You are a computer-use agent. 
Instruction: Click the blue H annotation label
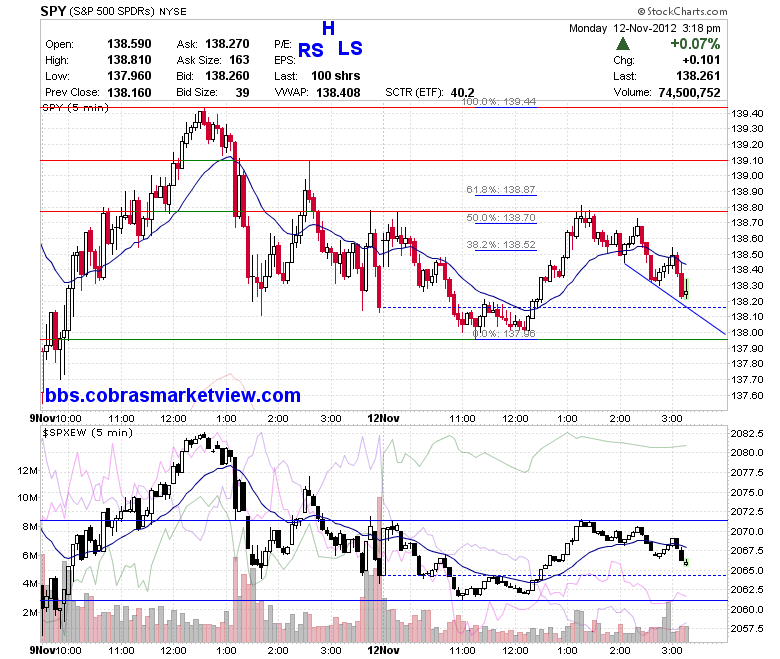[328, 28]
